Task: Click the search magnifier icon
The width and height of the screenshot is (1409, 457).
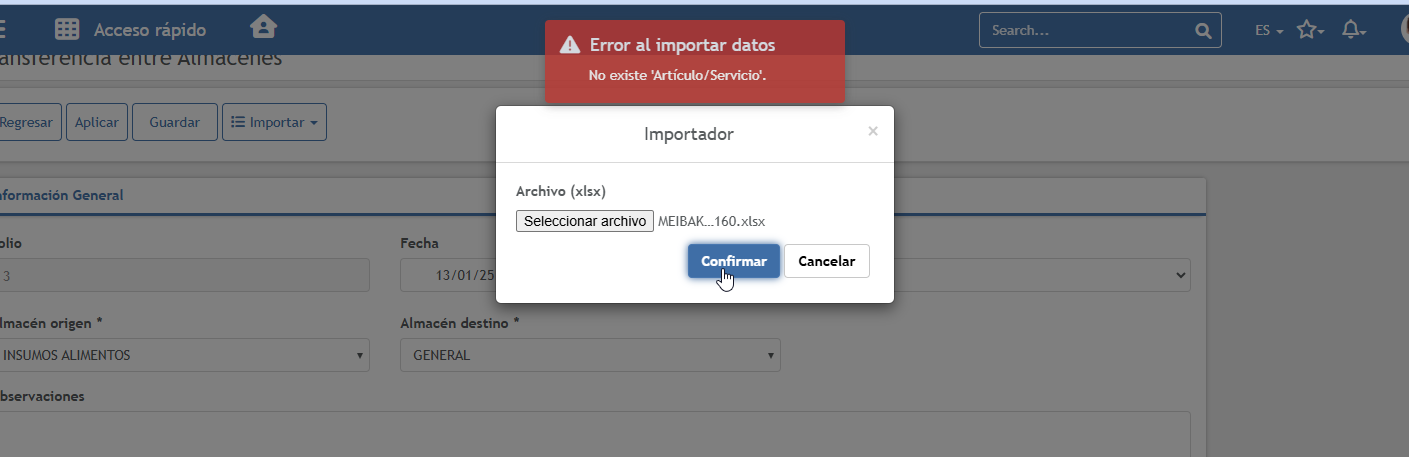Action: [x=1202, y=30]
